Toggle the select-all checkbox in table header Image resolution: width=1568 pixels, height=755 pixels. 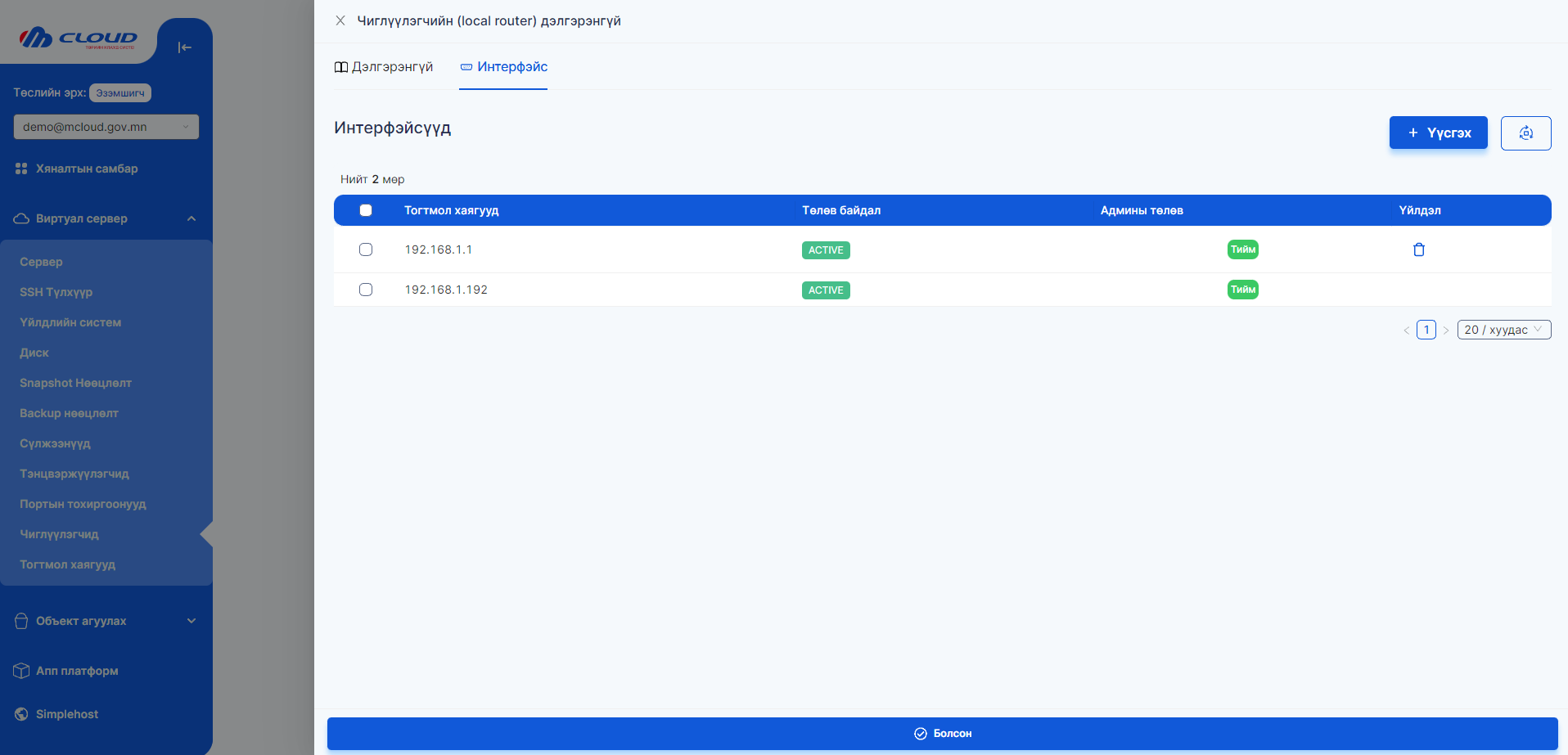(366, 210)
